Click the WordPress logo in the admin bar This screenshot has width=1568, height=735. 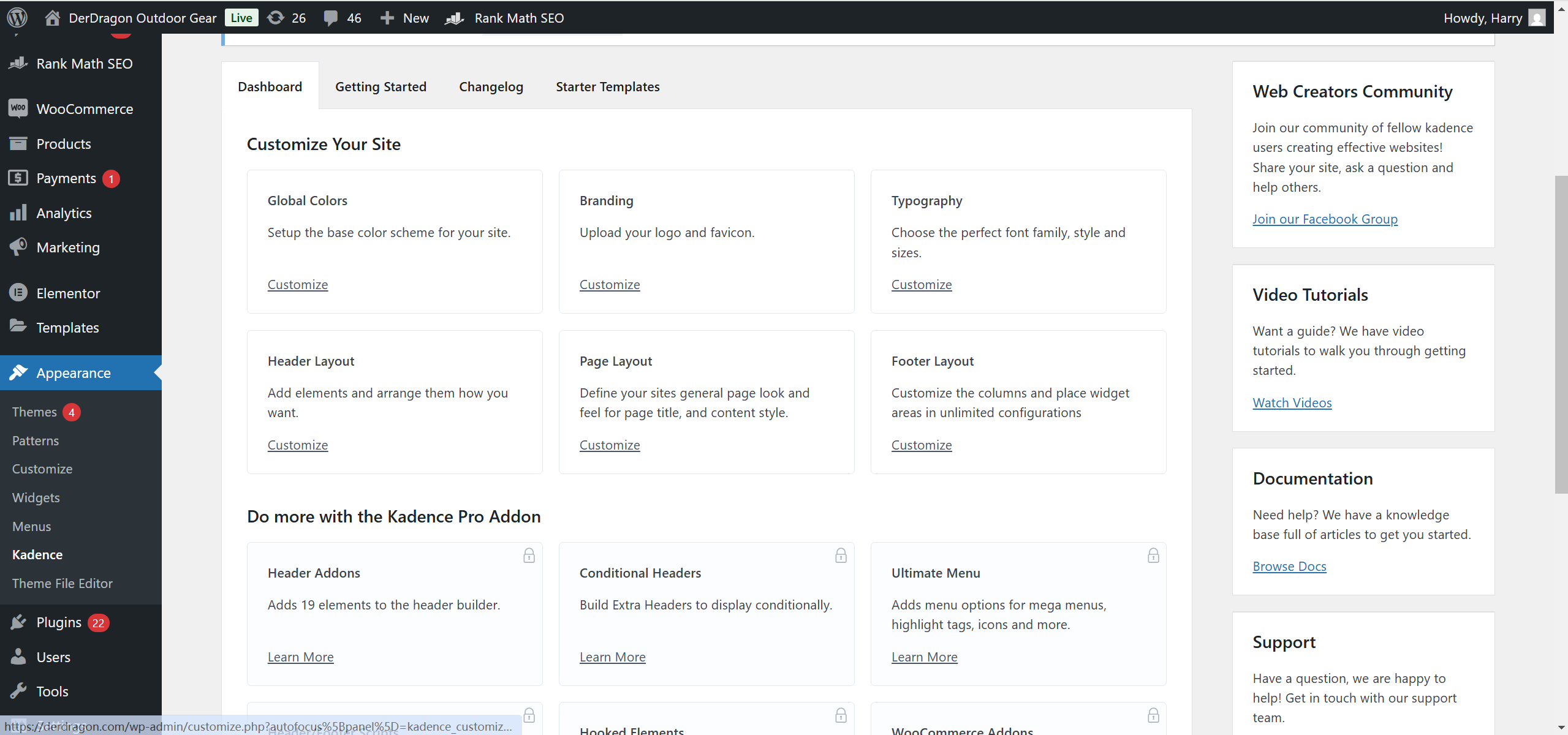tap(17, 17)
